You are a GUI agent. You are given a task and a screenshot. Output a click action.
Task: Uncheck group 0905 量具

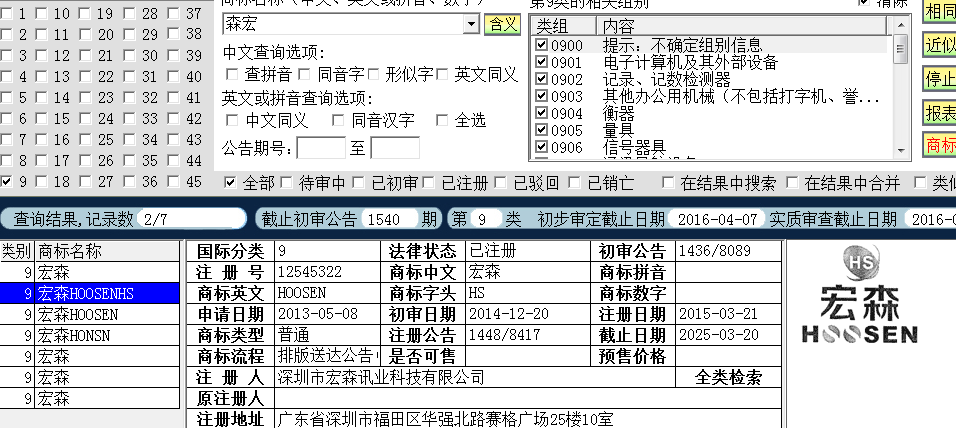tap(541, 130)
